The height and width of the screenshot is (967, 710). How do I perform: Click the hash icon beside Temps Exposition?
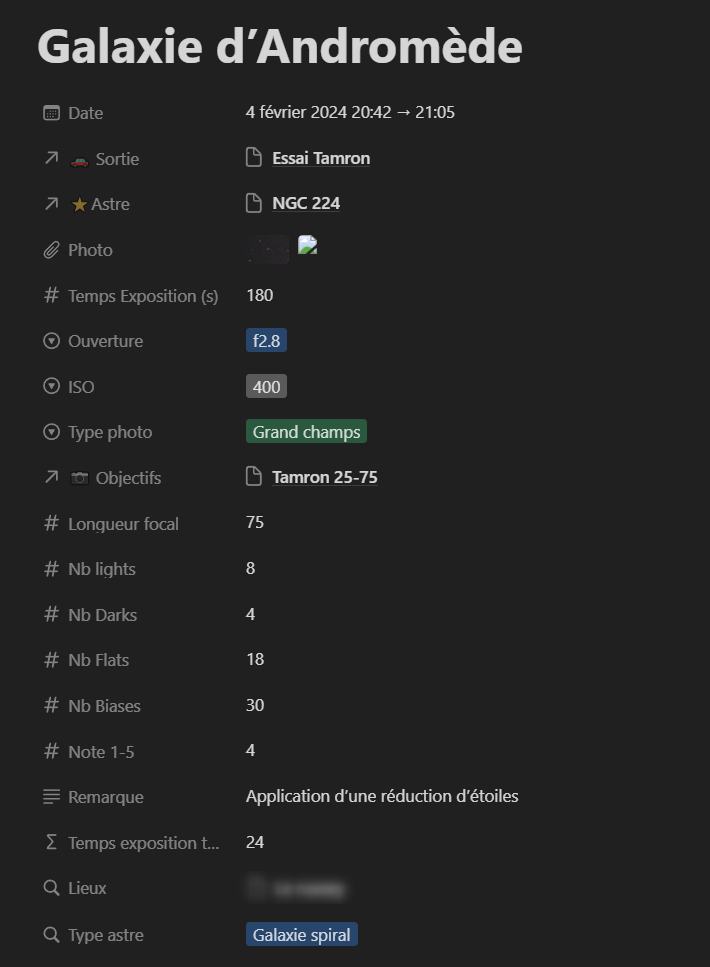(52, 296)
